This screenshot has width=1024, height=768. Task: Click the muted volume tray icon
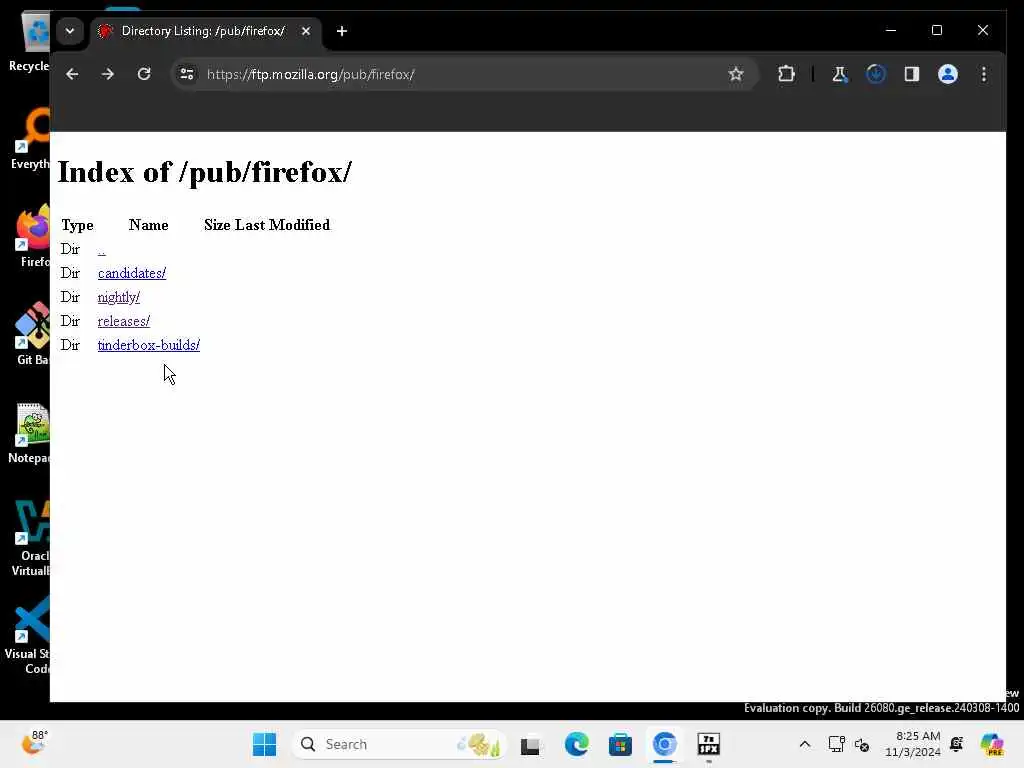862,744
